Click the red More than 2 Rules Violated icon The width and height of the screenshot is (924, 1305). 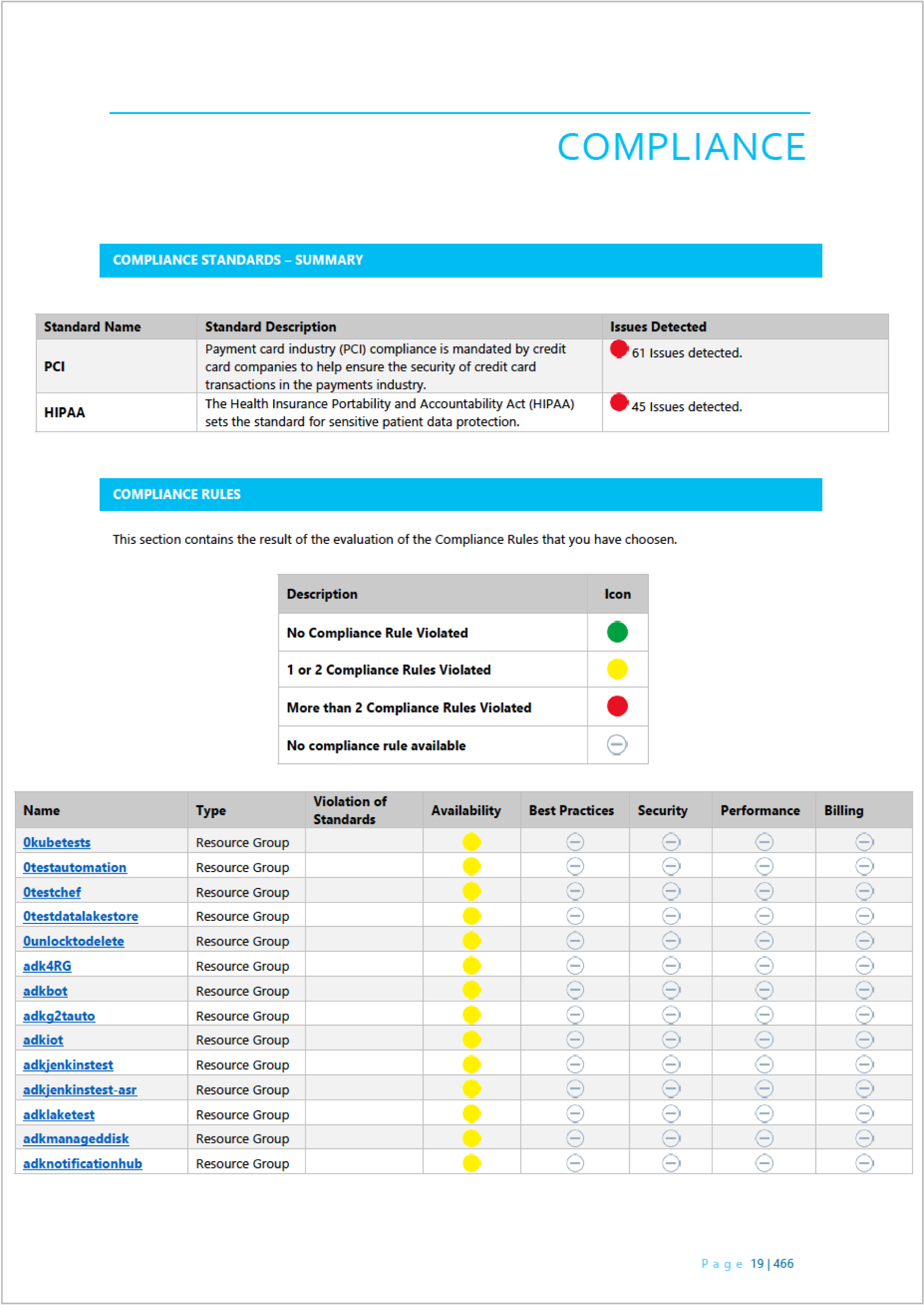(618, 706)
